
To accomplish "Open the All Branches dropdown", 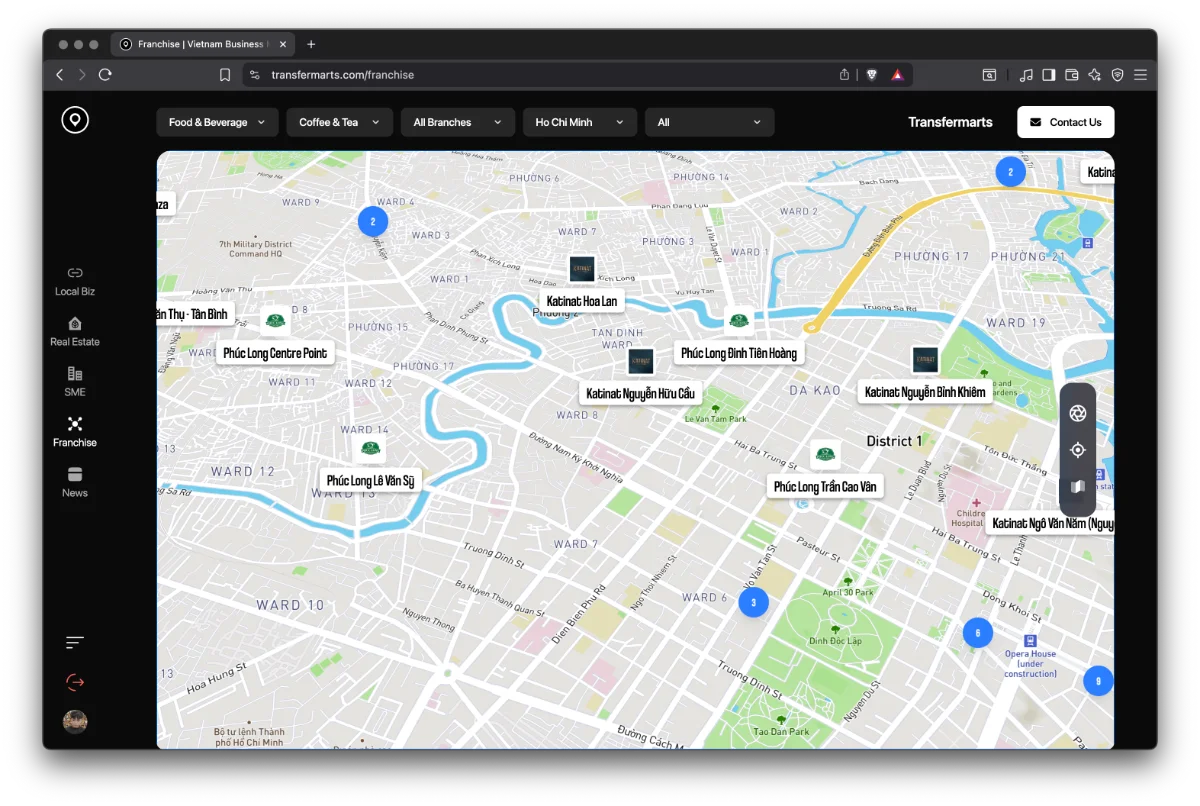I will (x=457, y=121).
